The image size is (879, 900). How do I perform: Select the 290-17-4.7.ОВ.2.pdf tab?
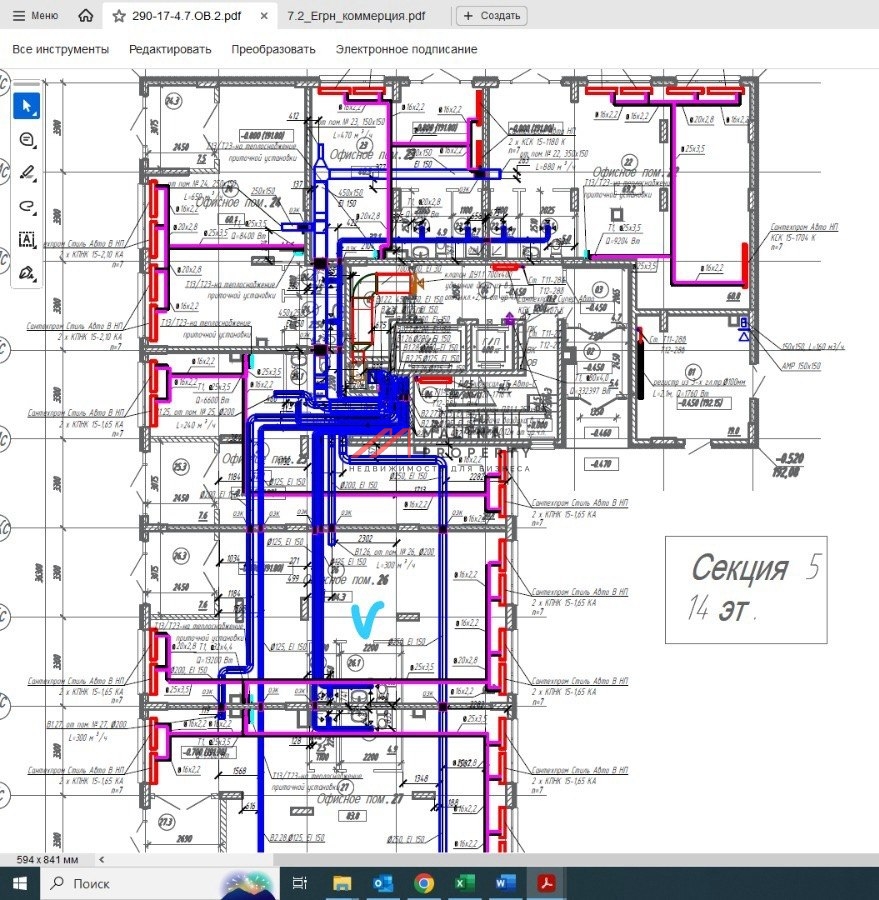(x=188, y=16)
